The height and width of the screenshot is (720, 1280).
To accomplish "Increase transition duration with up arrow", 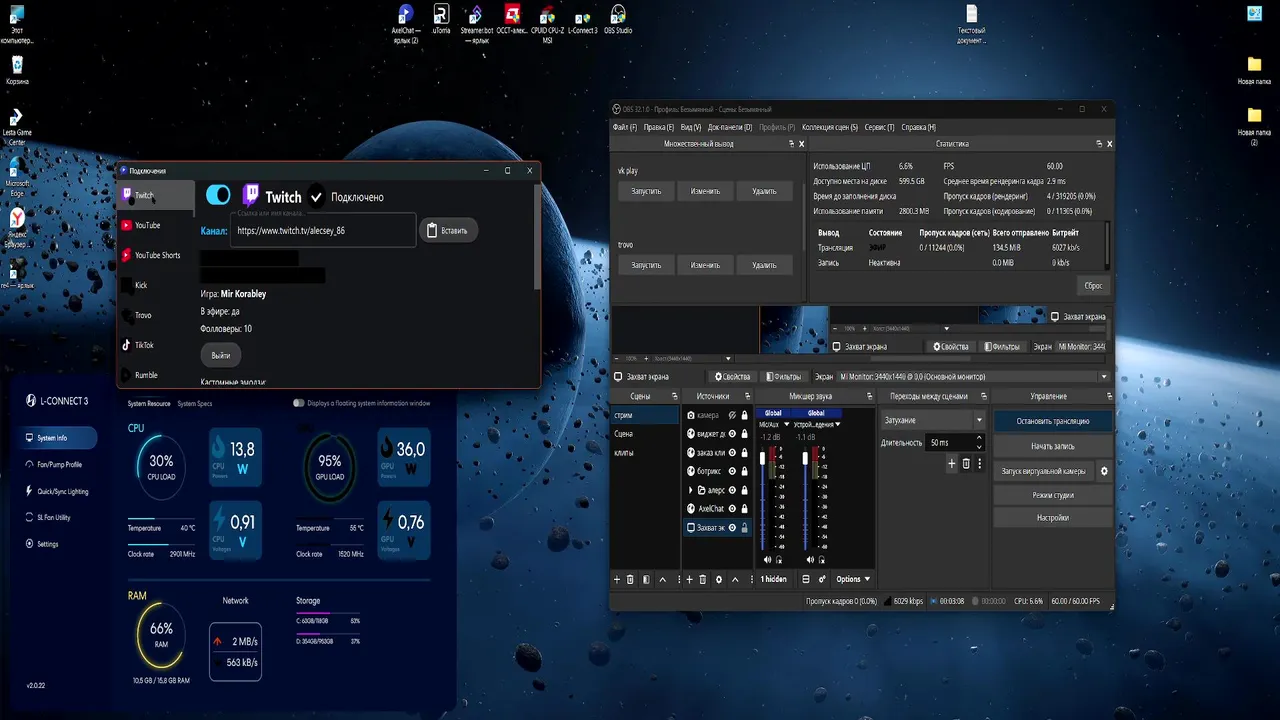I will [979, 437].
